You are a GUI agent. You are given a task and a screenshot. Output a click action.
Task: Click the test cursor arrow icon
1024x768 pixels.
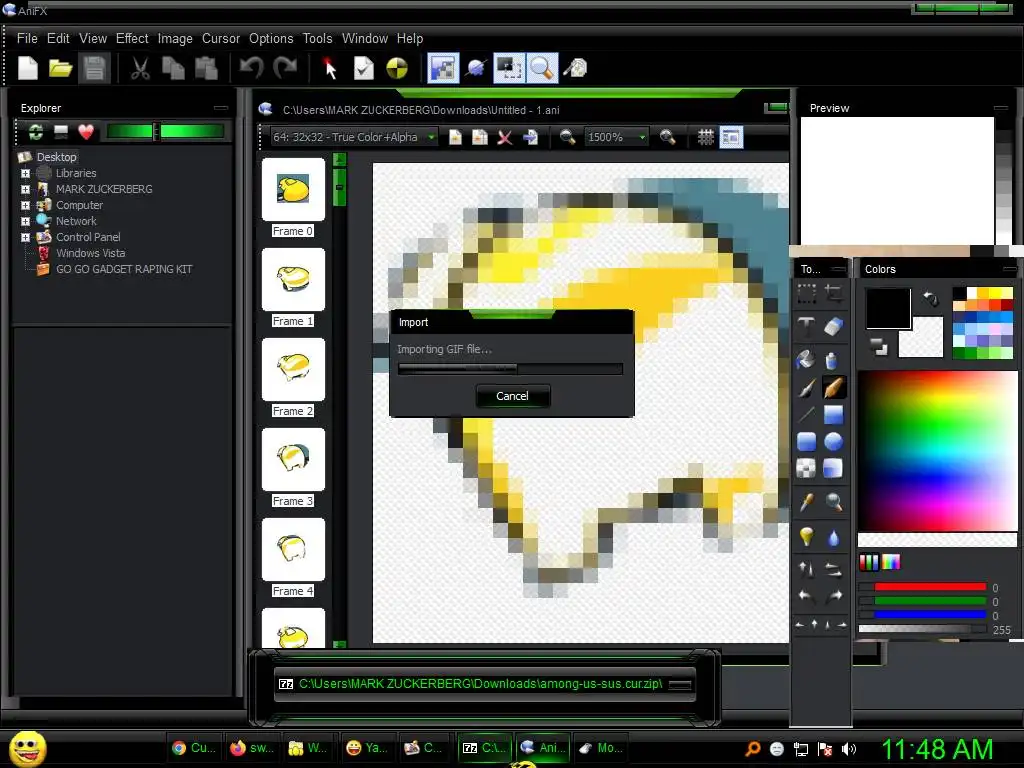tap(330, 68)
